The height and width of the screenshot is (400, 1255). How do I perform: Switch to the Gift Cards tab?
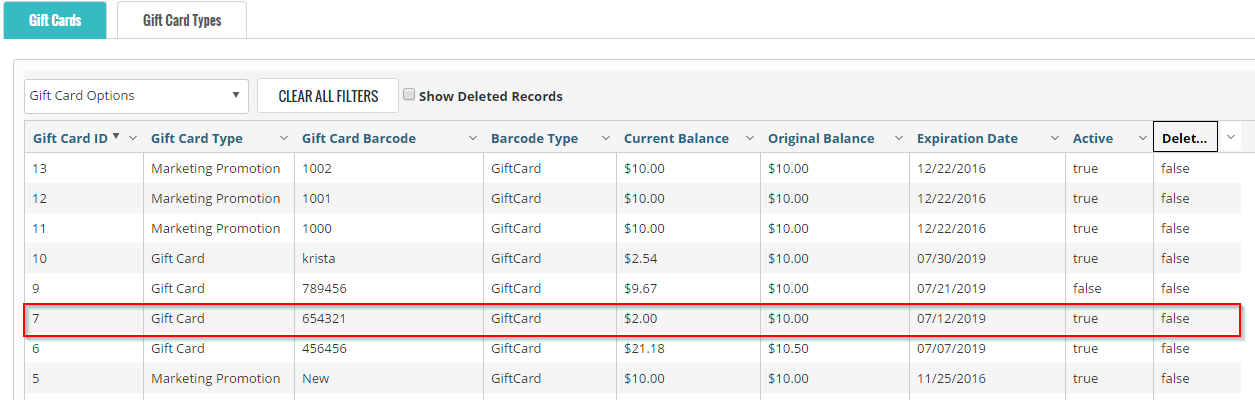click(x=55, y=20)
